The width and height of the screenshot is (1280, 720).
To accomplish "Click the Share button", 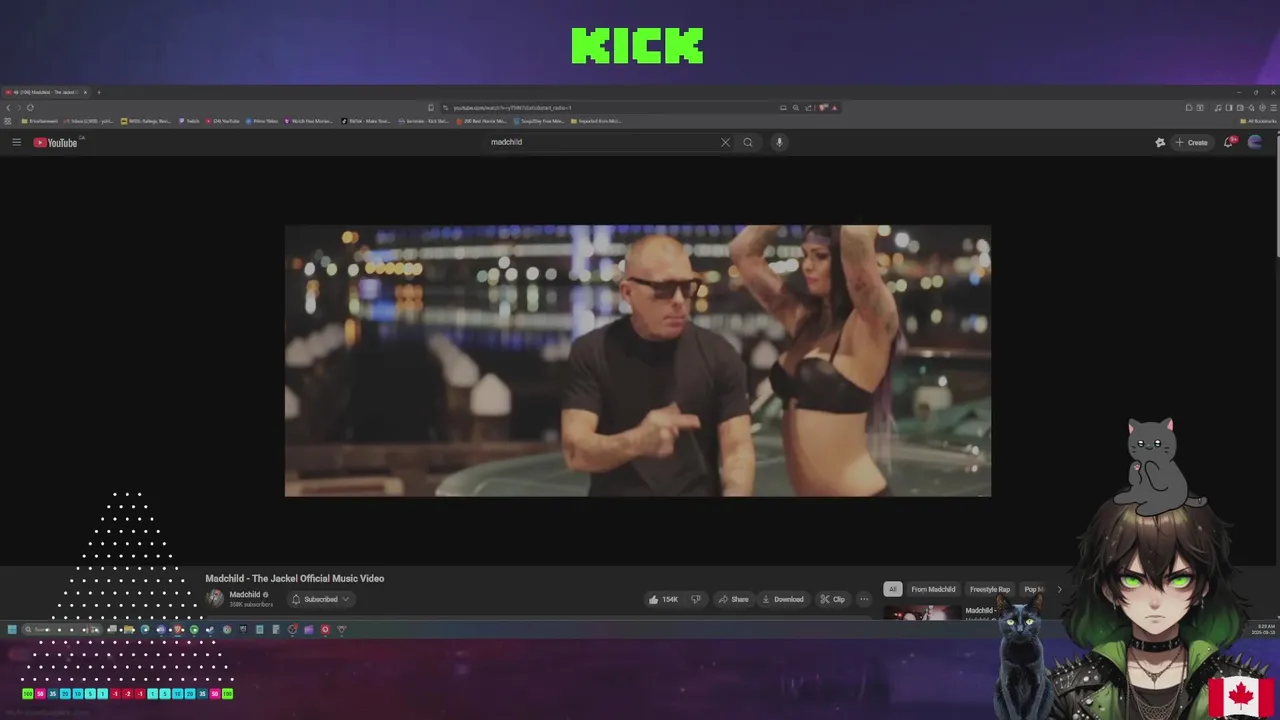I will tap(733, 599).
